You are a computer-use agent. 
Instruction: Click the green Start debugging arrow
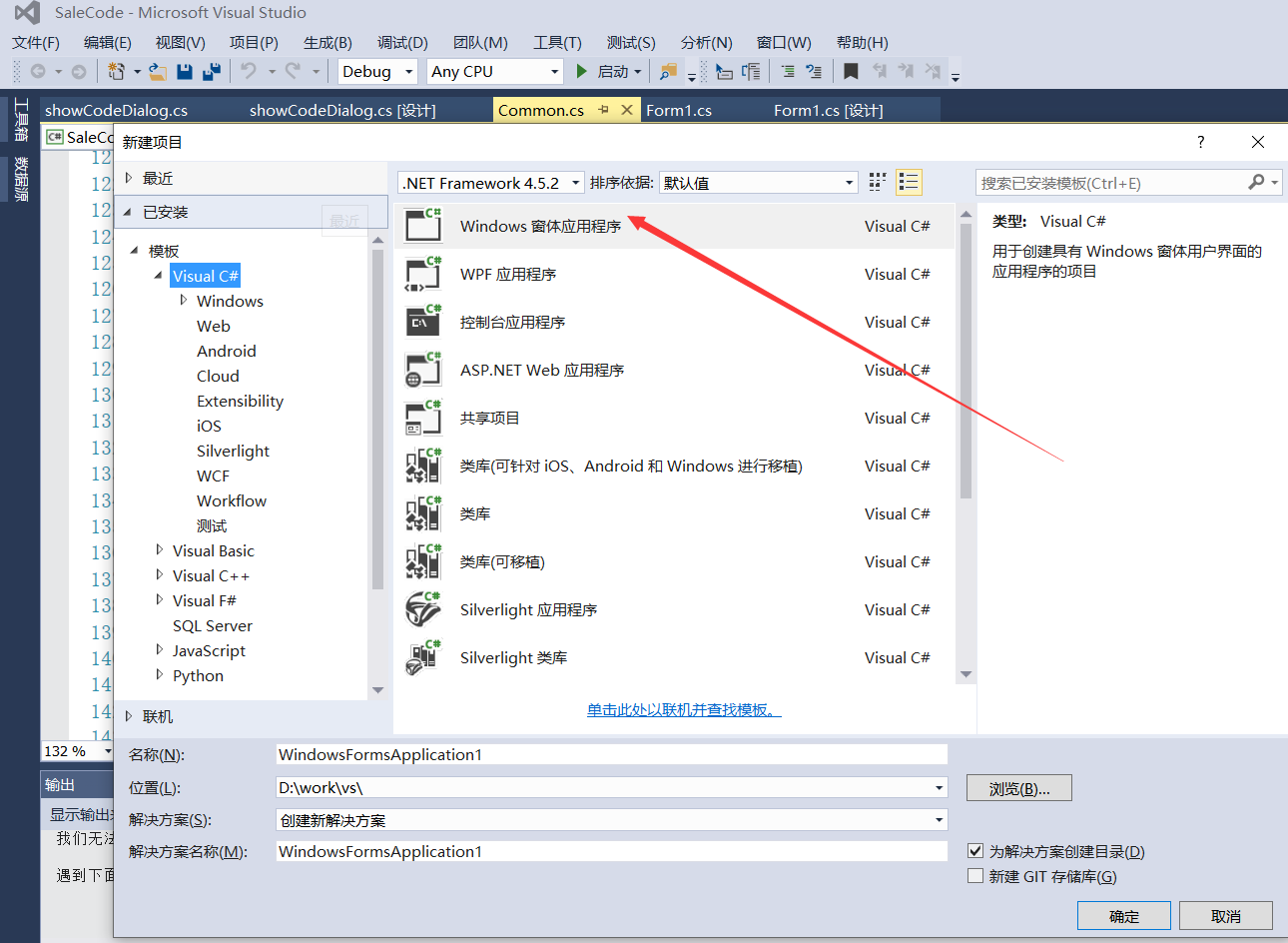click(582, 71)
